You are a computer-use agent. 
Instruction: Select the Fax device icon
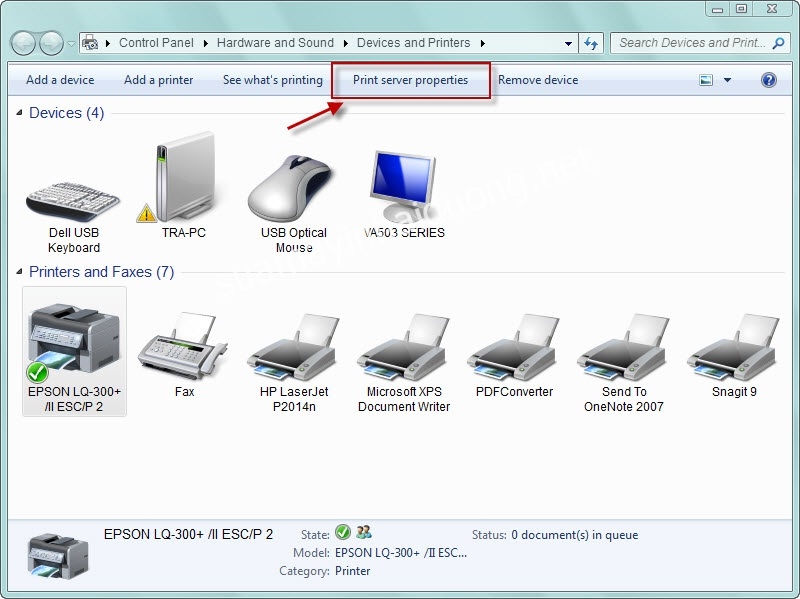183,346
